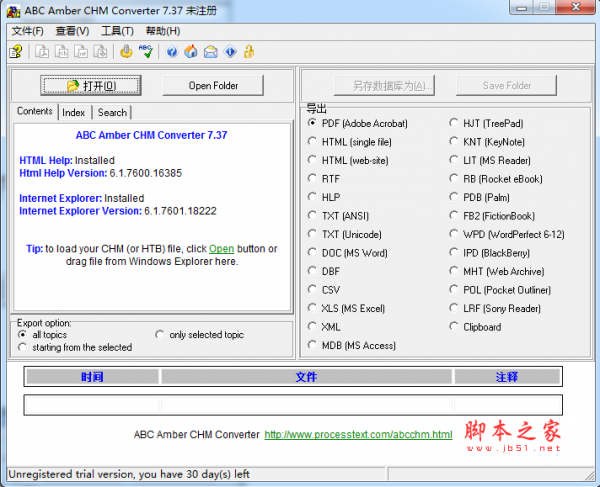The image size is (600, 487).
Task: Select the 'only selected topic' export option
Action: (160, 335)
